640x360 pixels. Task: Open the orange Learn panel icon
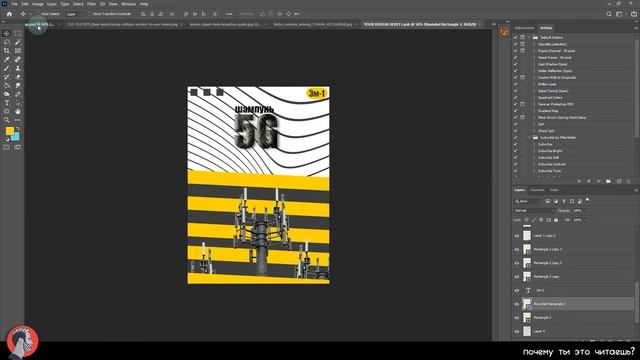[x=504, y=32]
